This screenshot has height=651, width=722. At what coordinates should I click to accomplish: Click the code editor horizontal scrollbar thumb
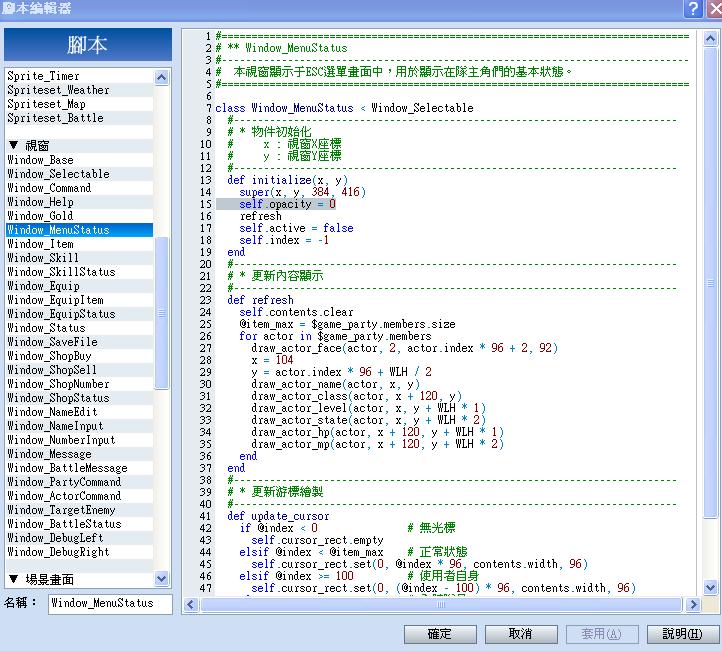[x=441, y=604]
